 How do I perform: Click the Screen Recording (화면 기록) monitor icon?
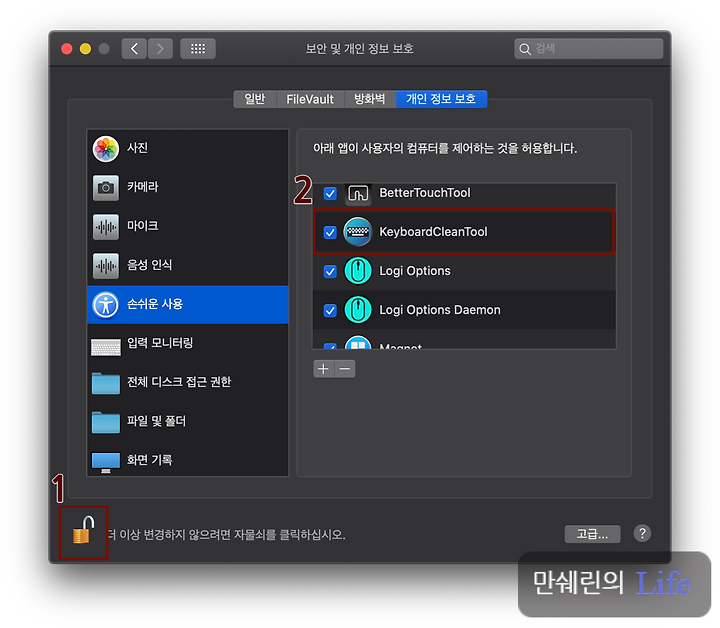point(106,462)
